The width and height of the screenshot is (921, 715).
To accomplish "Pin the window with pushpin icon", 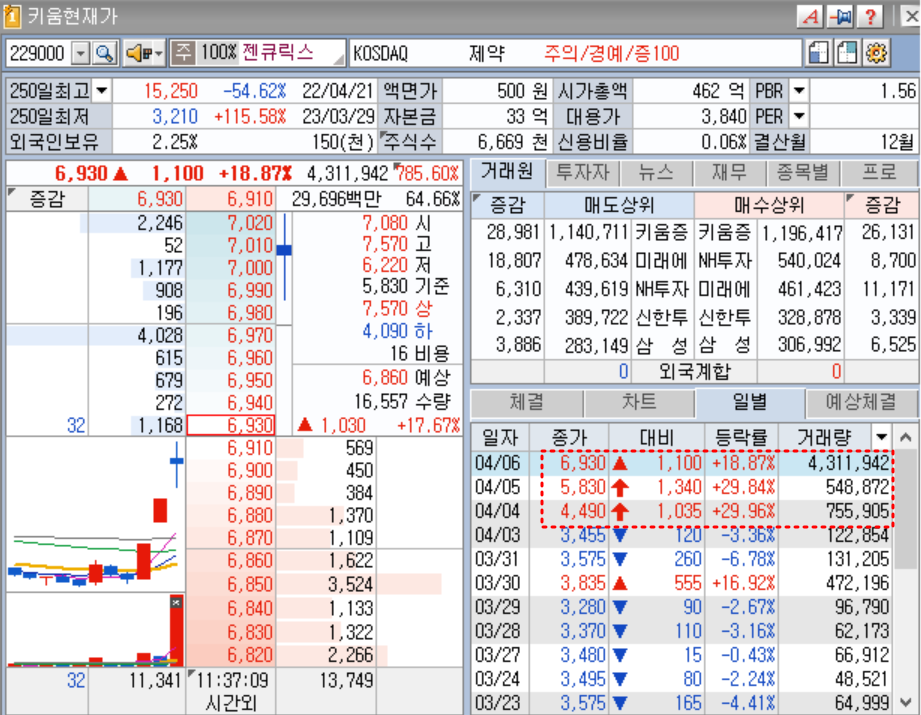I will 841,16.
